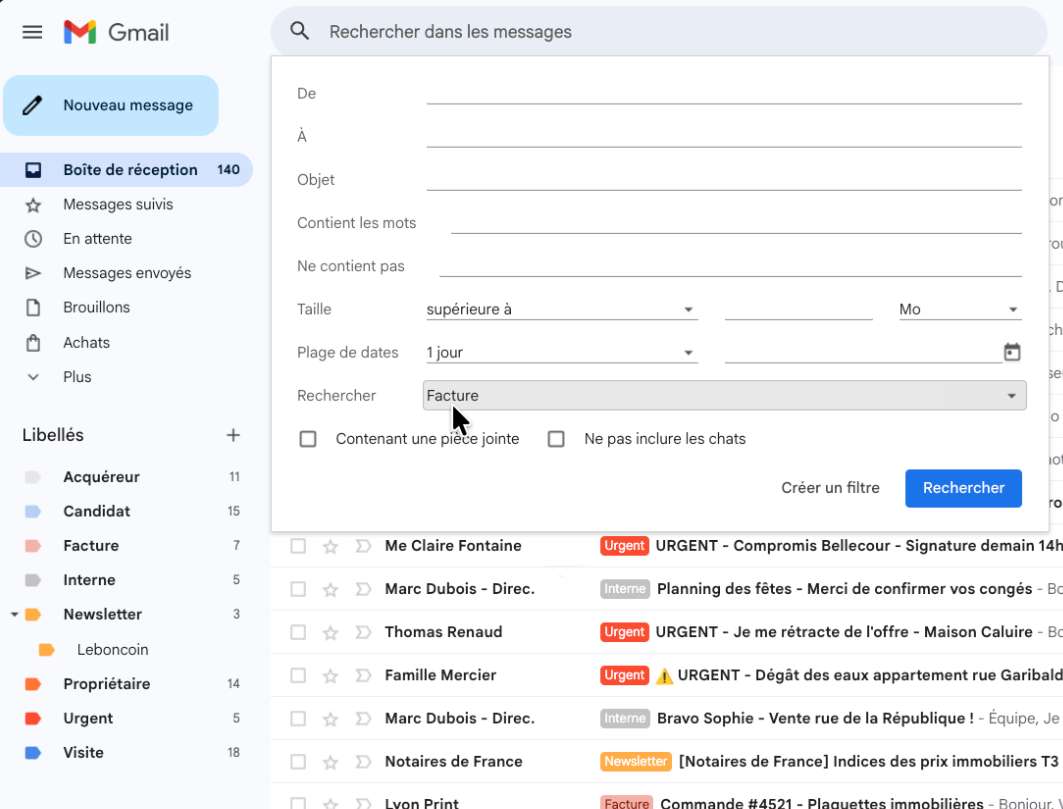
Task: Select the Marc Dubois planning email checkbox
Action: point(298,589)
